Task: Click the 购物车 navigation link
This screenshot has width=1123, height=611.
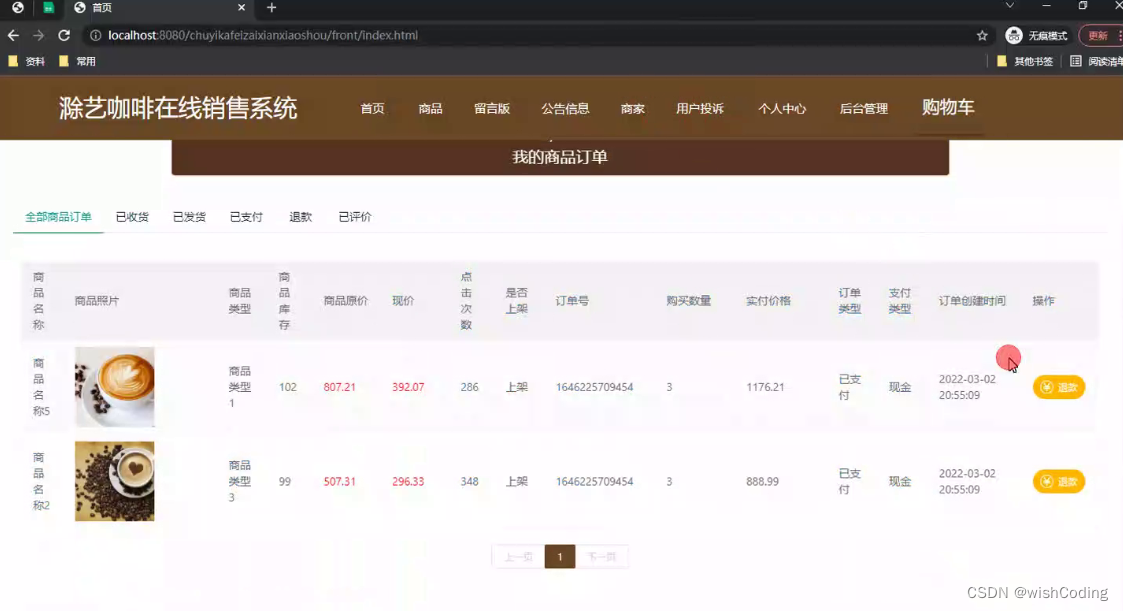Action: (x=948, y=109)
